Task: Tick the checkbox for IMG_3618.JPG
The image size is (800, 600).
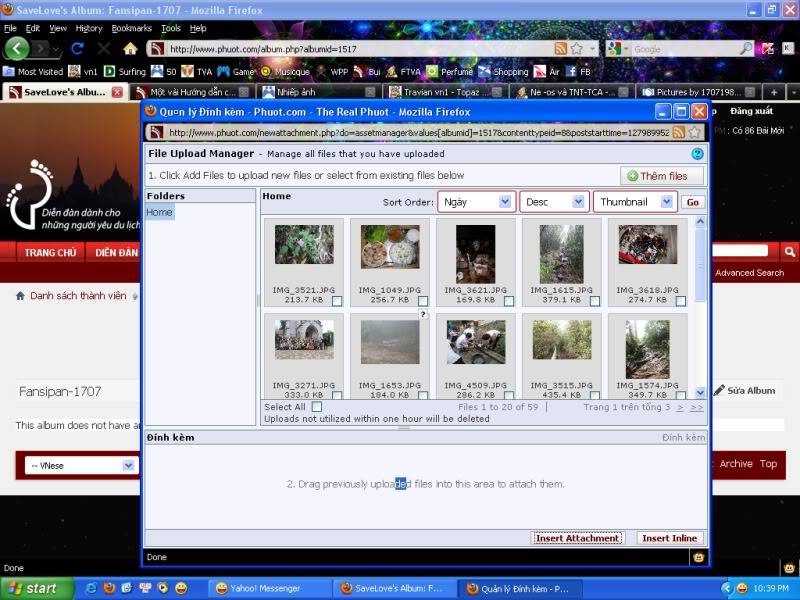Action: (681, 301)
